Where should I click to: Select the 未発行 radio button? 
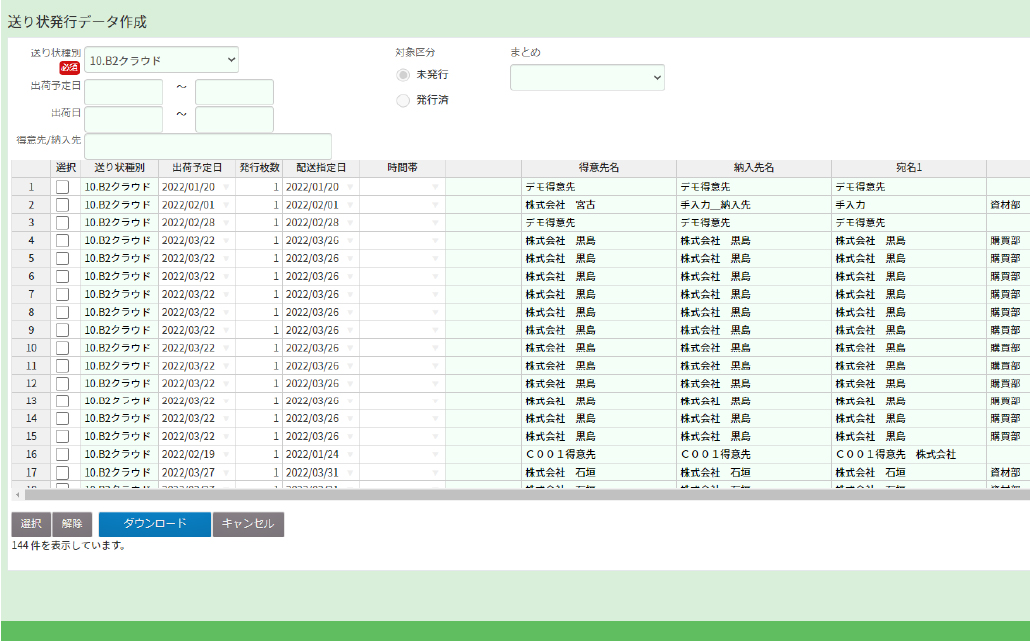click(403, 75)
